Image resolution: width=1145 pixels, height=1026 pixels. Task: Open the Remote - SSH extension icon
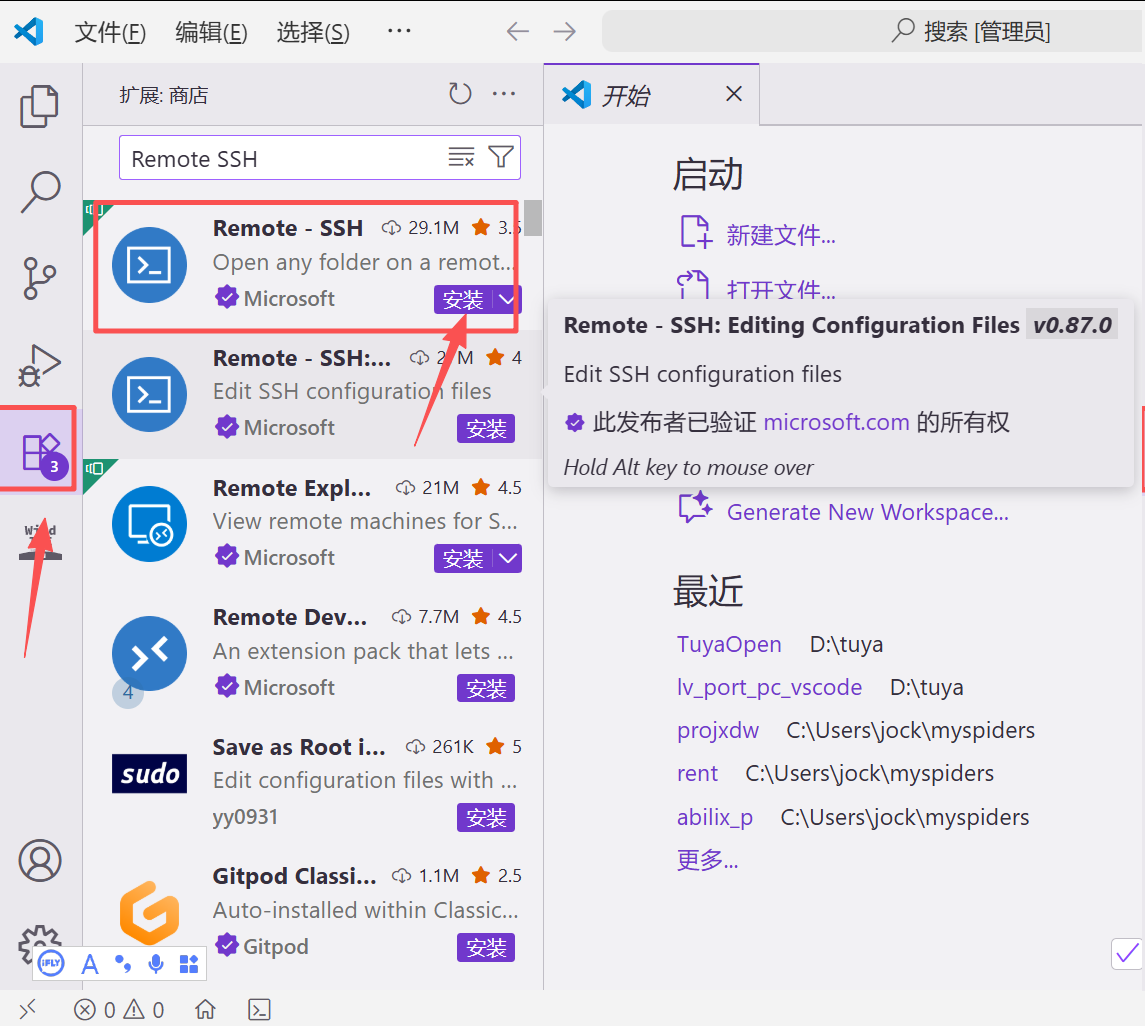pyautogui.click(x=150, y=265)
